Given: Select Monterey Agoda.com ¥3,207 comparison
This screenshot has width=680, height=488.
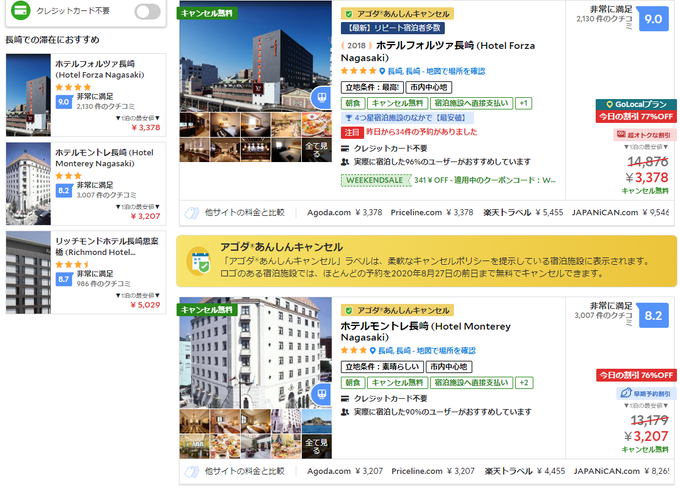Looking at the screenshot, I should point(345,471).
